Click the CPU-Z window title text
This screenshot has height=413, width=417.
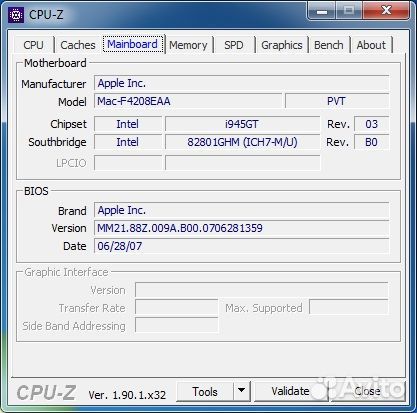tap(46, 15)
